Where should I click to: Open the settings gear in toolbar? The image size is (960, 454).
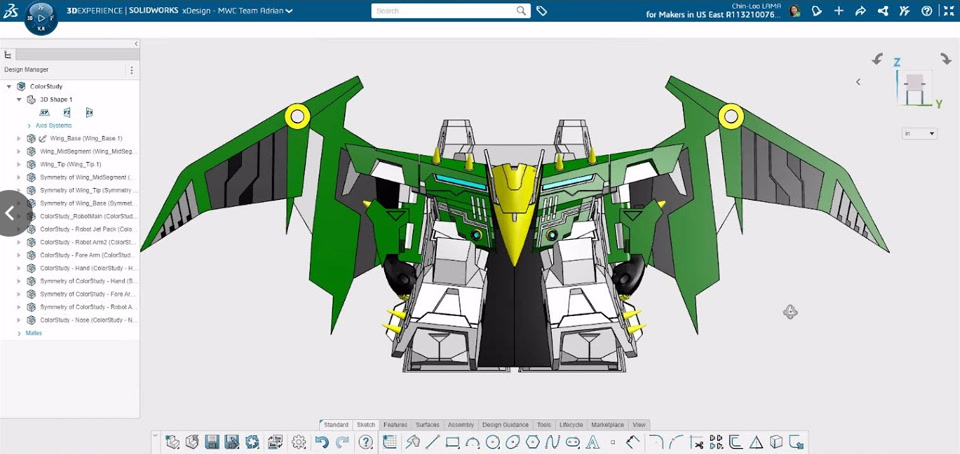[299, 442]
